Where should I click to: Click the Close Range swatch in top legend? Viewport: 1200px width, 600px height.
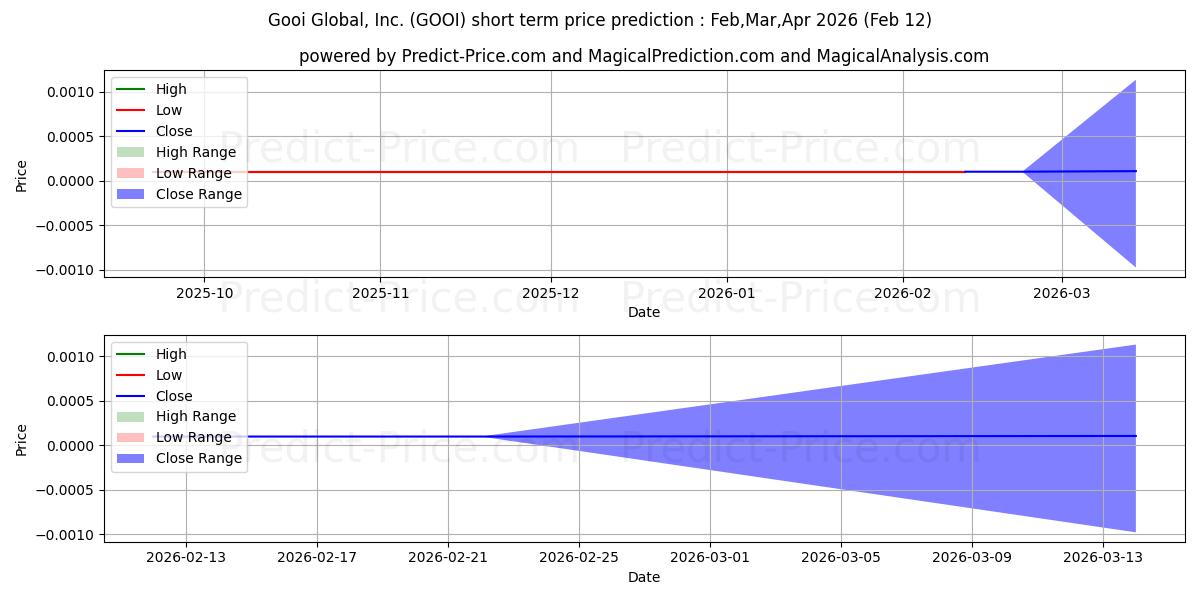131,194
